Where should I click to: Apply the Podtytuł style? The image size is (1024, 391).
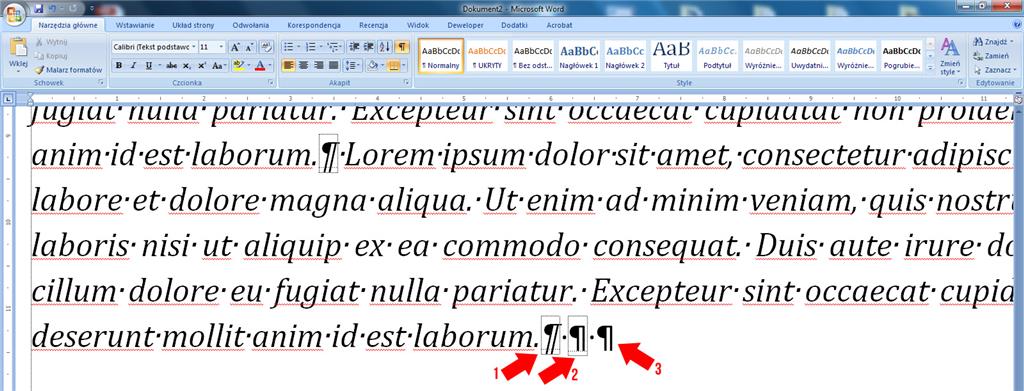pos(717,57)
